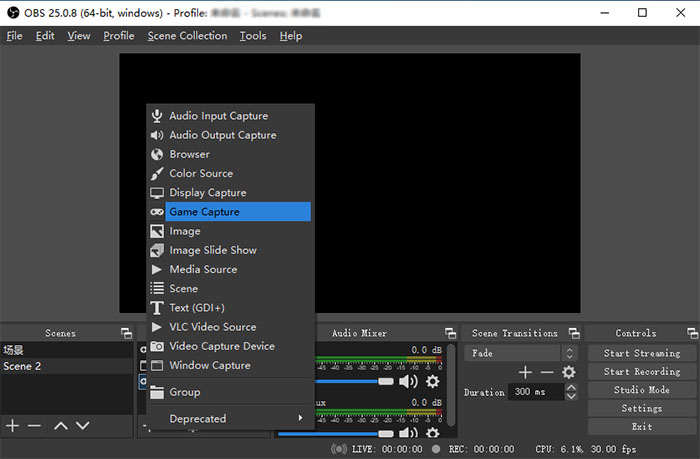Image resolution: width=700 pixels, height=459 pixels.
Task: Open the Edit menu
Action: click(45, 36)
